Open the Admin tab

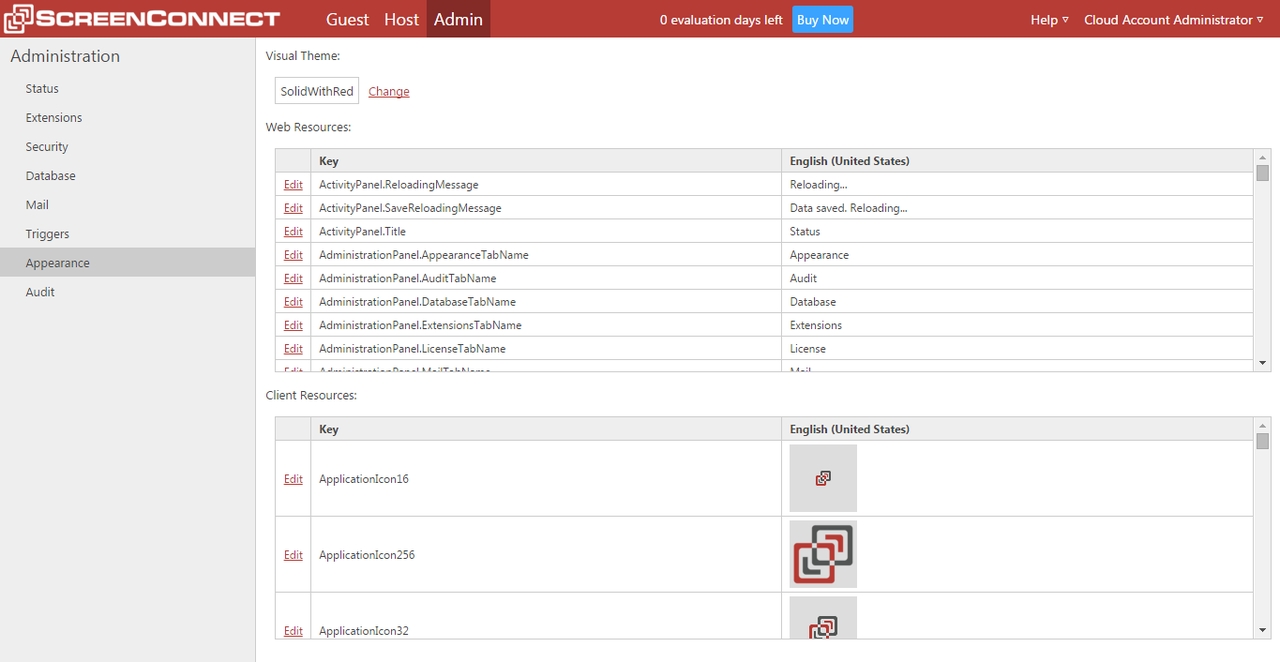[x=458, y=19]
